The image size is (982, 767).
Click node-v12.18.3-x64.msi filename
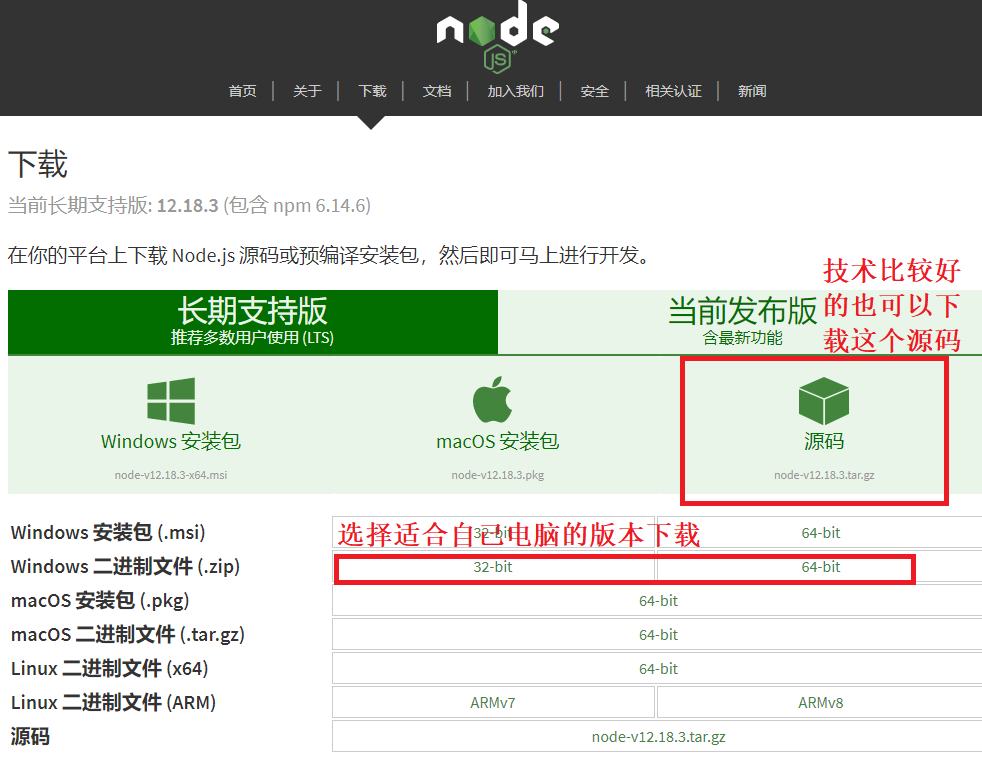click(171, 475)
